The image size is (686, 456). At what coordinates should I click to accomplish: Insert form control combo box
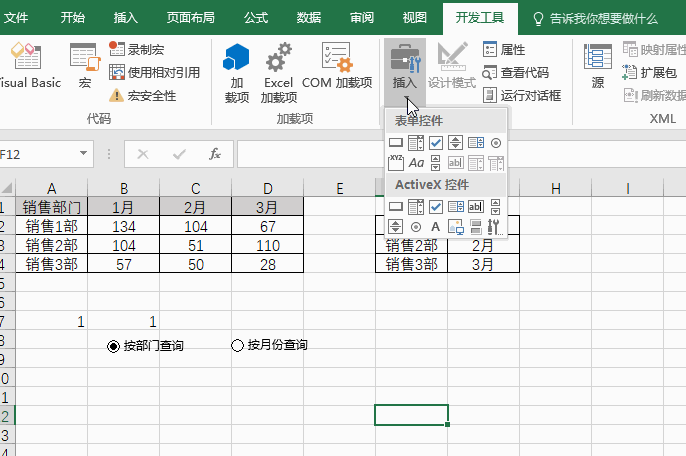click(416, 143)
